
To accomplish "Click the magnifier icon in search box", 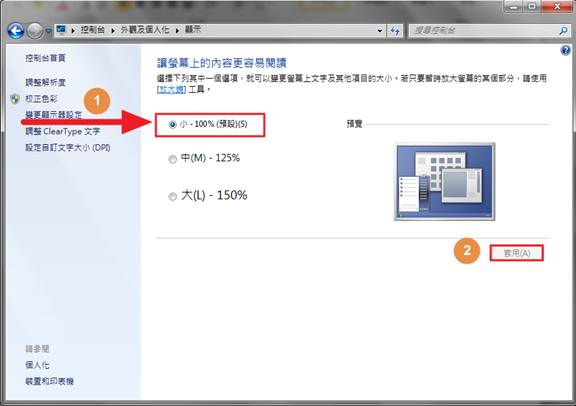I will [563, 31].
